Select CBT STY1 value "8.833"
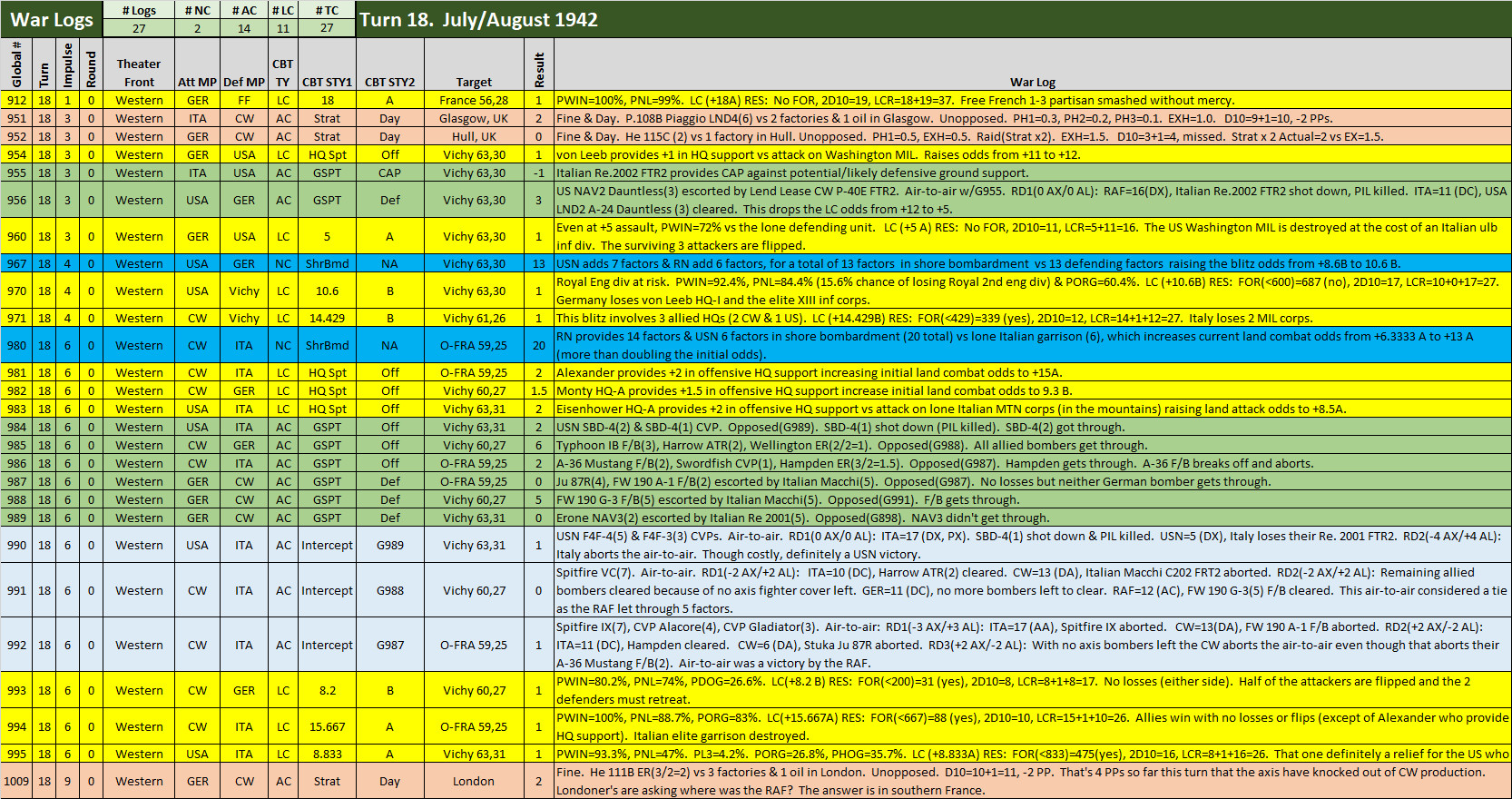This screenshot has width=1512, height=799. click(327, 754)
